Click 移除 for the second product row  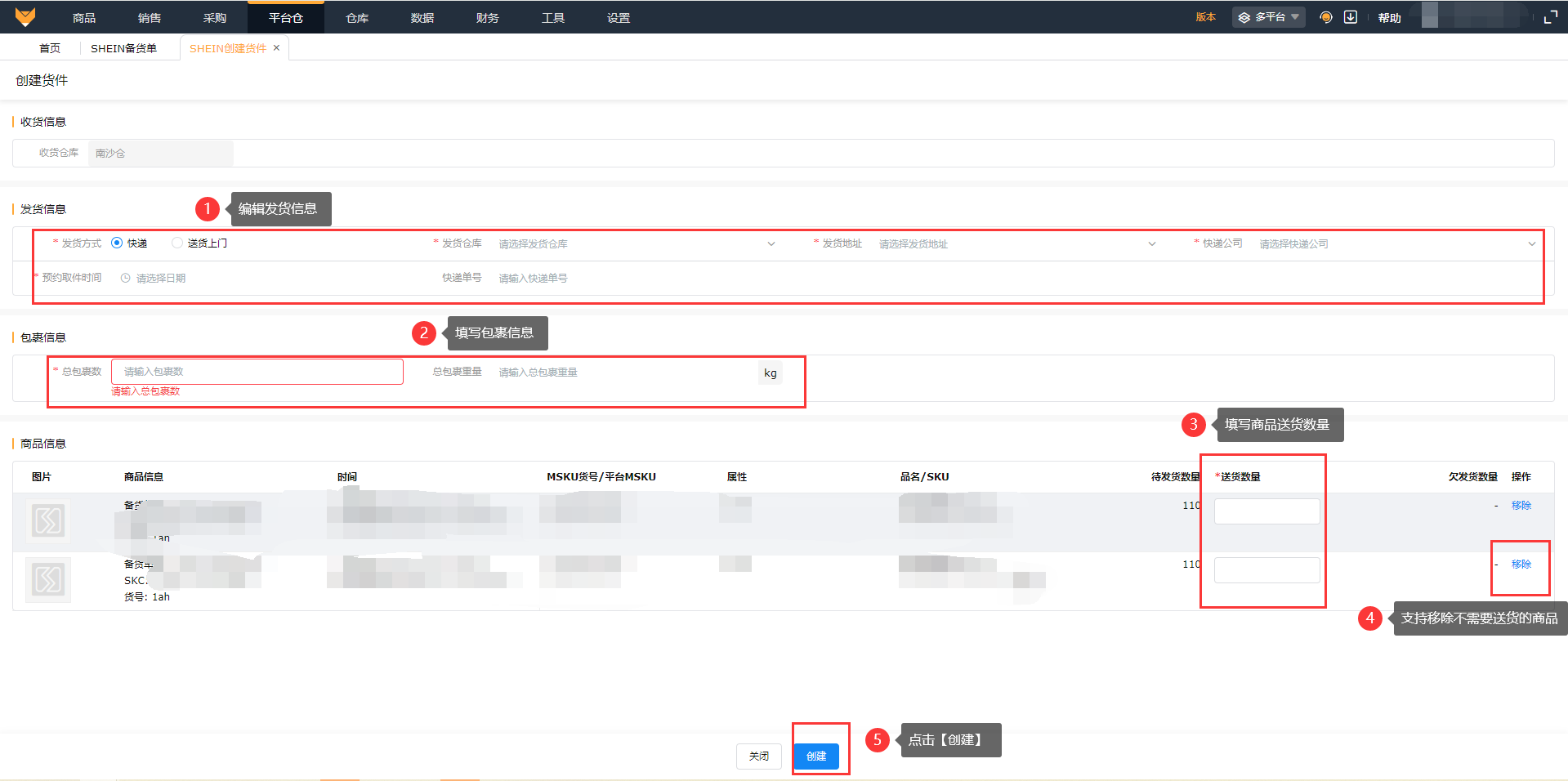[1521, 565]
